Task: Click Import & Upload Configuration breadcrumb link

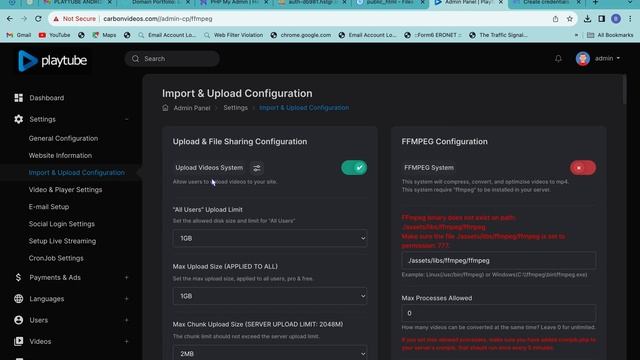Action: (x=304, y=108)
